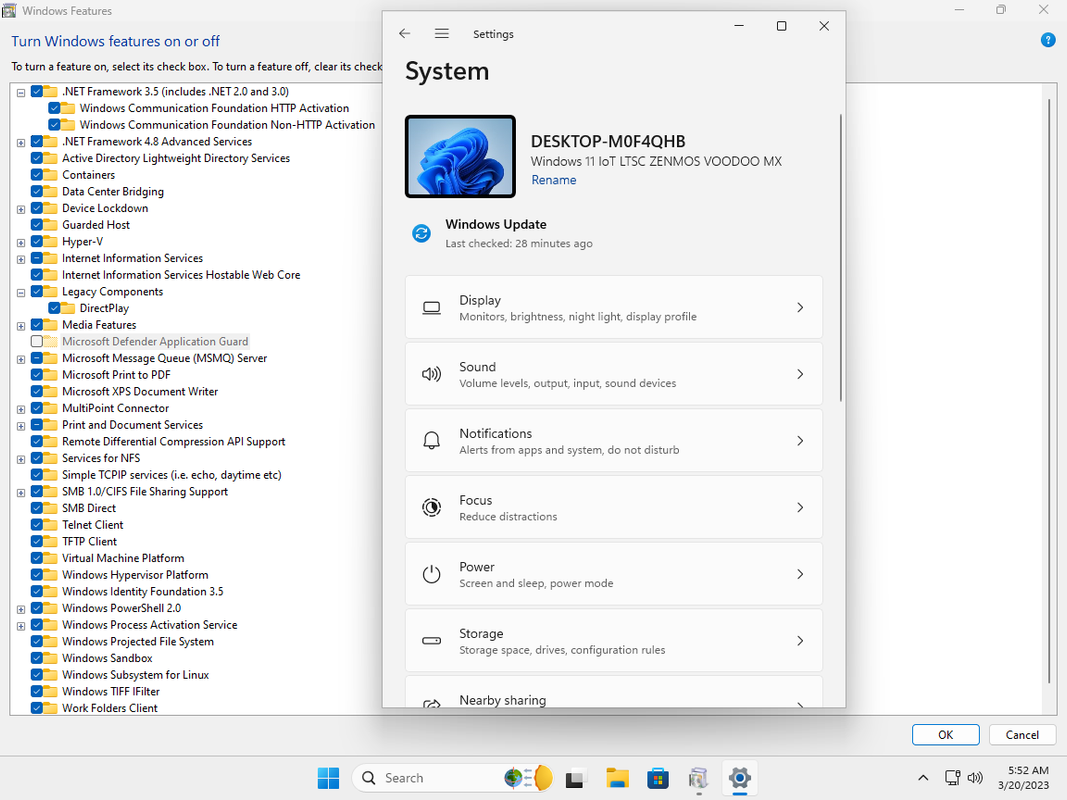Click the Display monitor icon

coord(431,307)
